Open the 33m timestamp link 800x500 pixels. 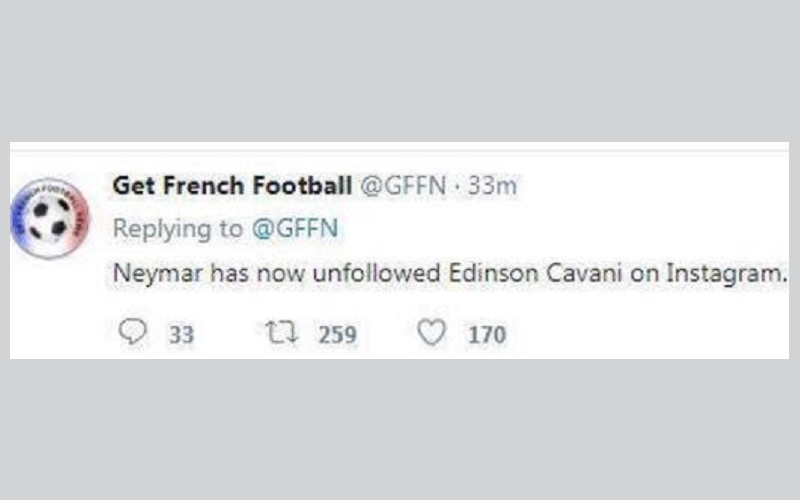pos(493,185)
